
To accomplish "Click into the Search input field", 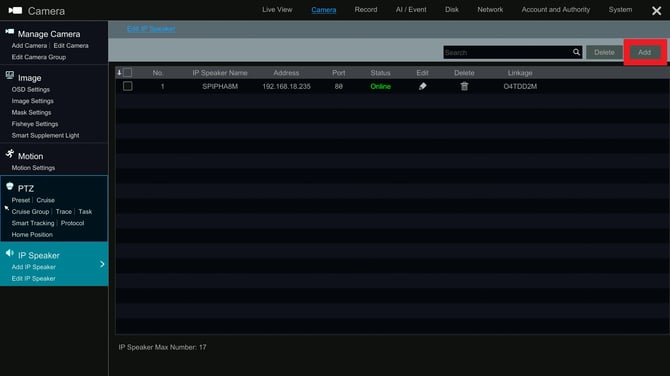I will pyautogui.click(x=508, y=52).
